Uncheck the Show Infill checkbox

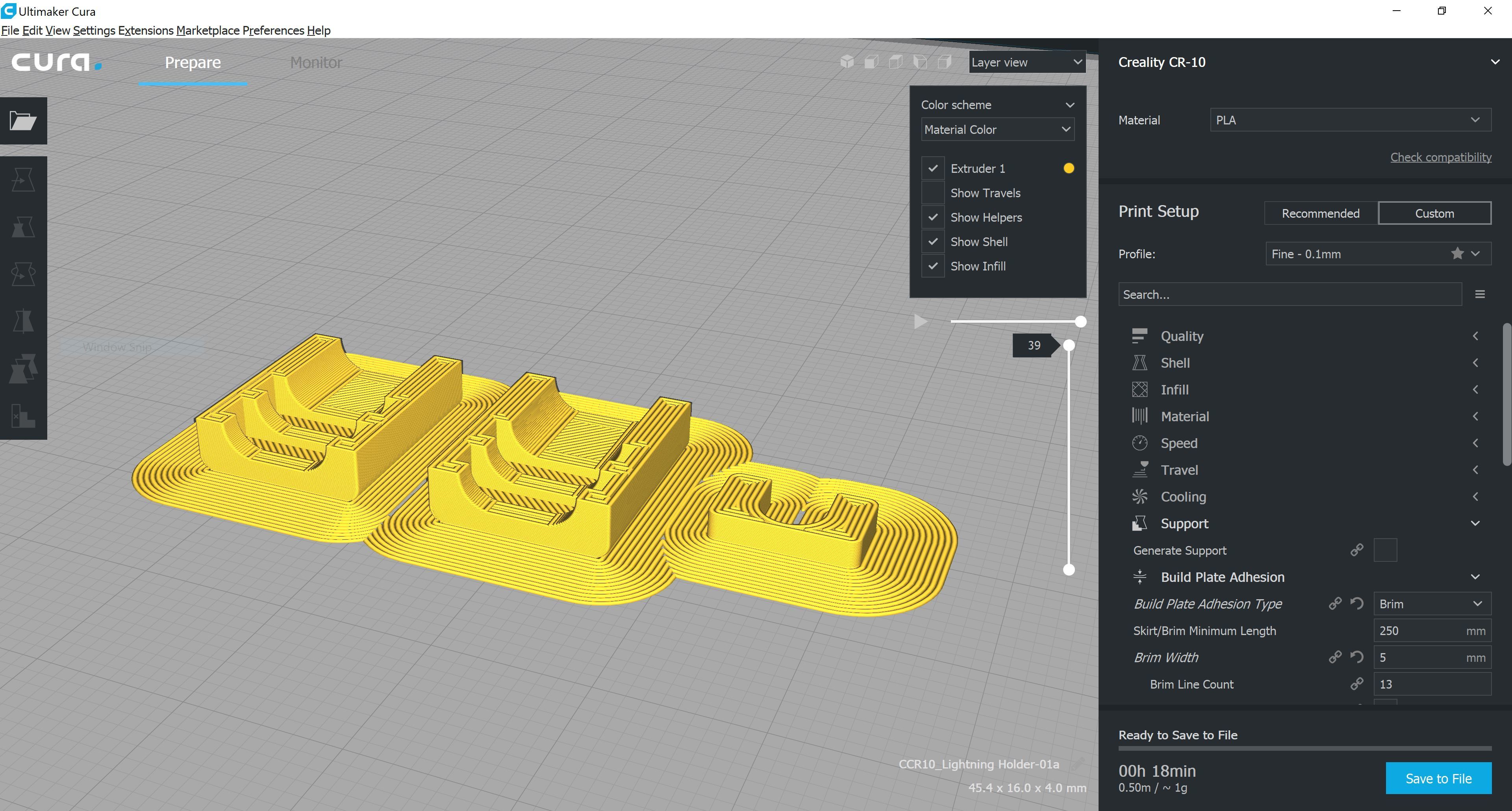click(x=933, y=266)
